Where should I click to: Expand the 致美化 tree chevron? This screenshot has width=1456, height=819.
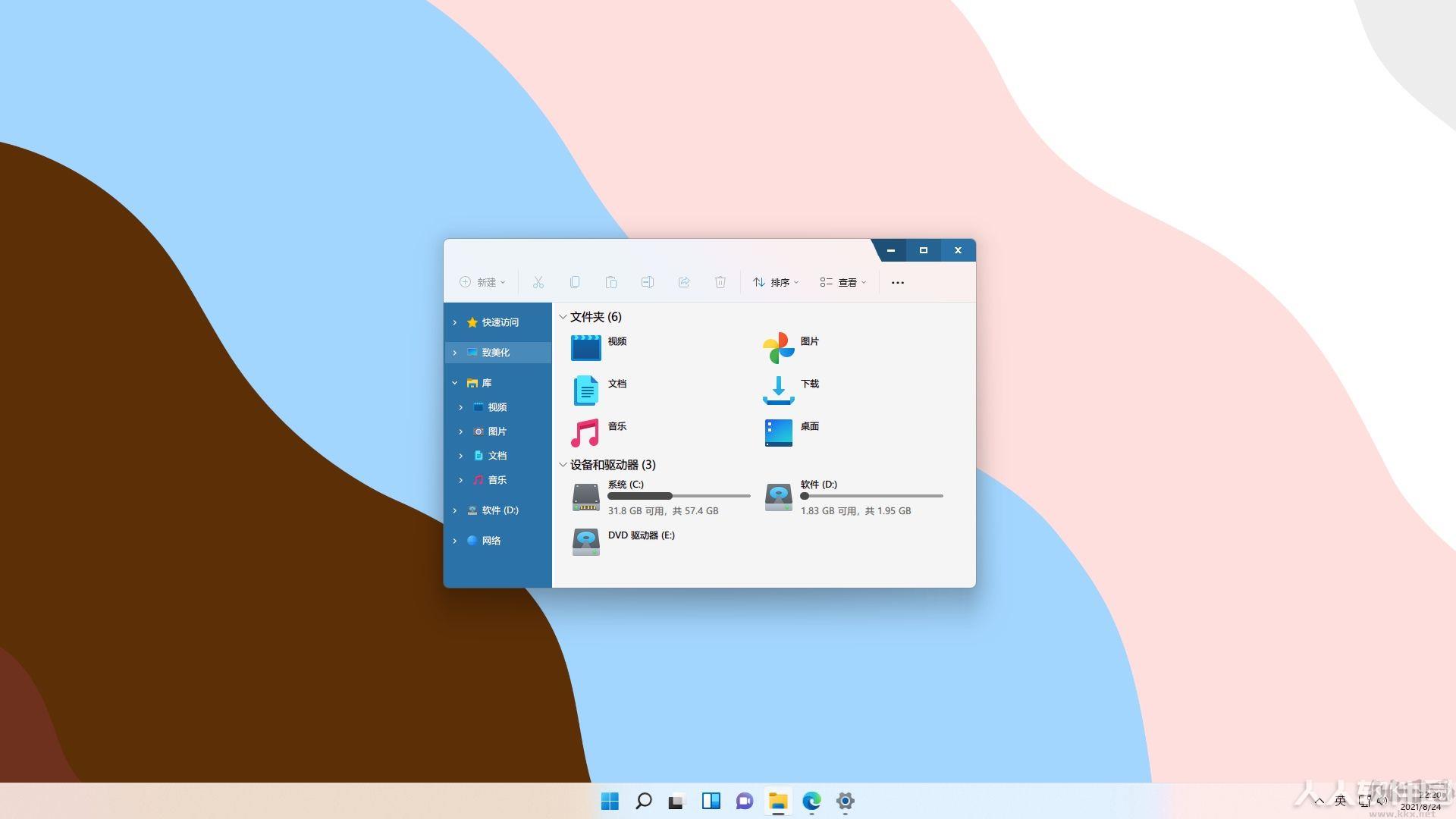click(455, 353)
